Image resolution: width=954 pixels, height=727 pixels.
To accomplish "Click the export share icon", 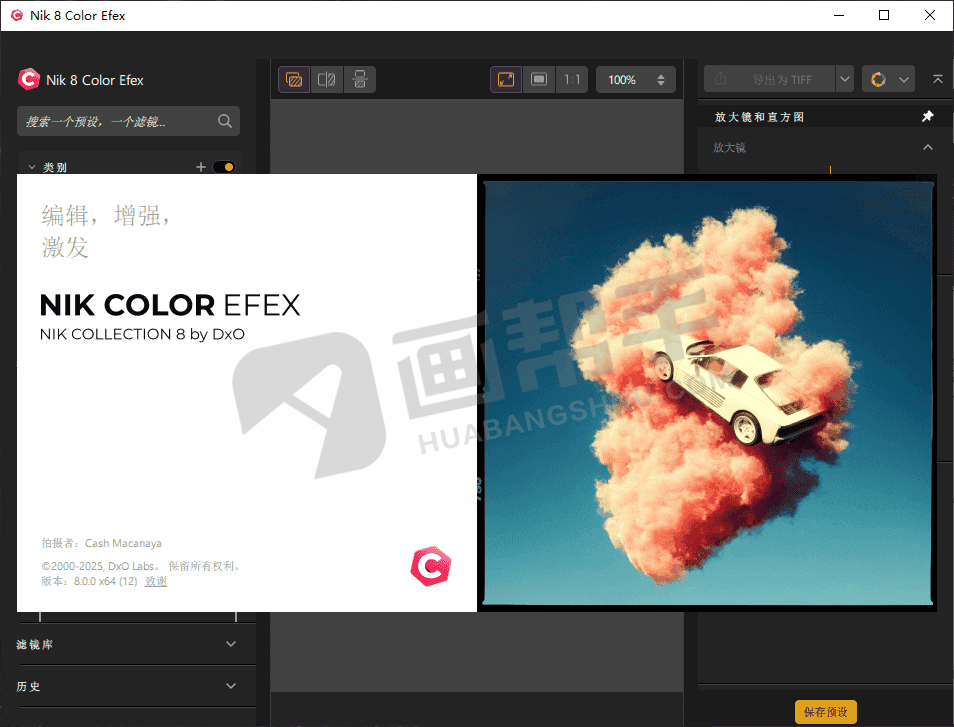I will pyautogui.click(x=720, y=78).
